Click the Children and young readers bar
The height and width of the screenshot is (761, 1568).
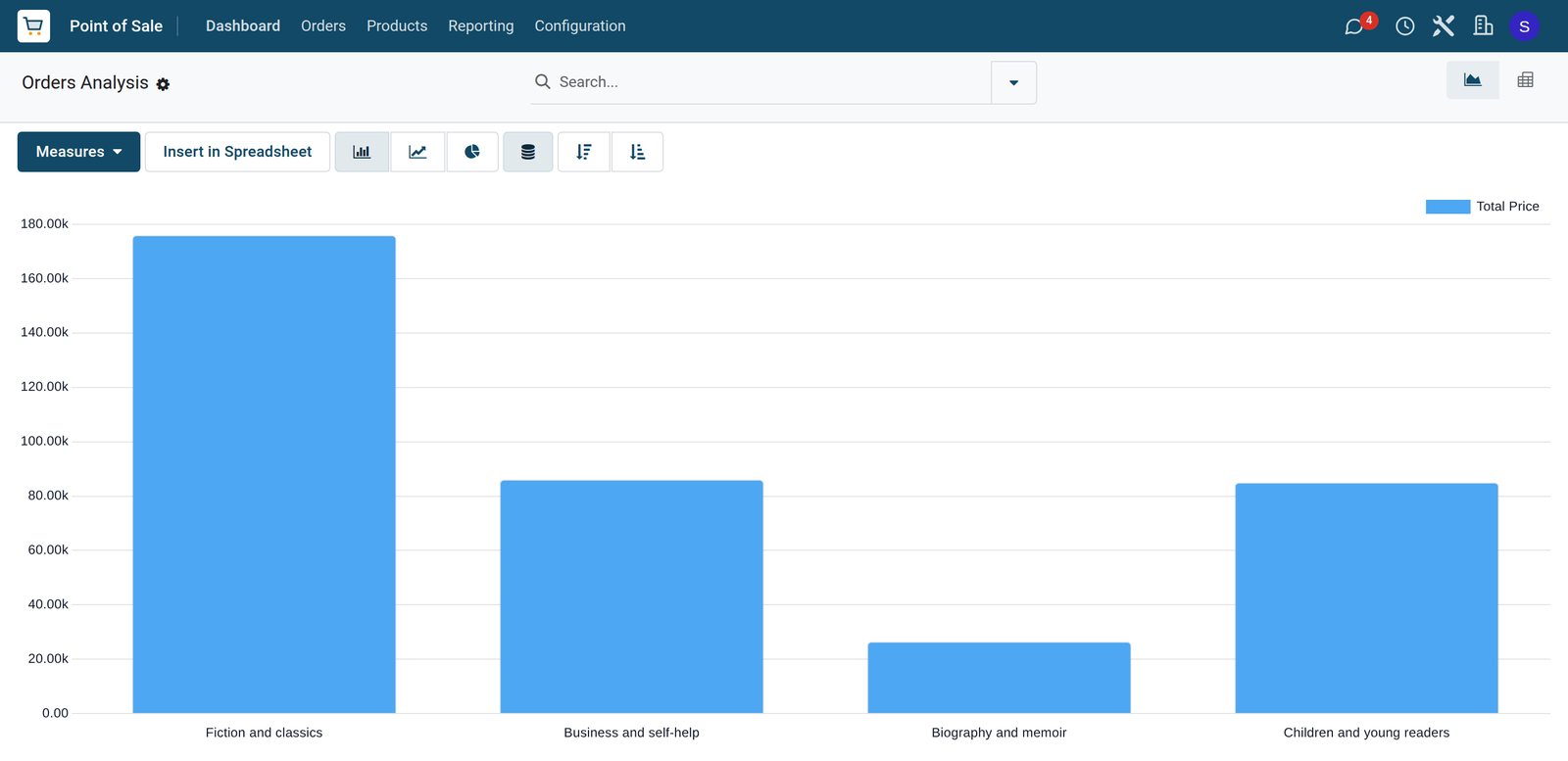(x=1367, y=598)
